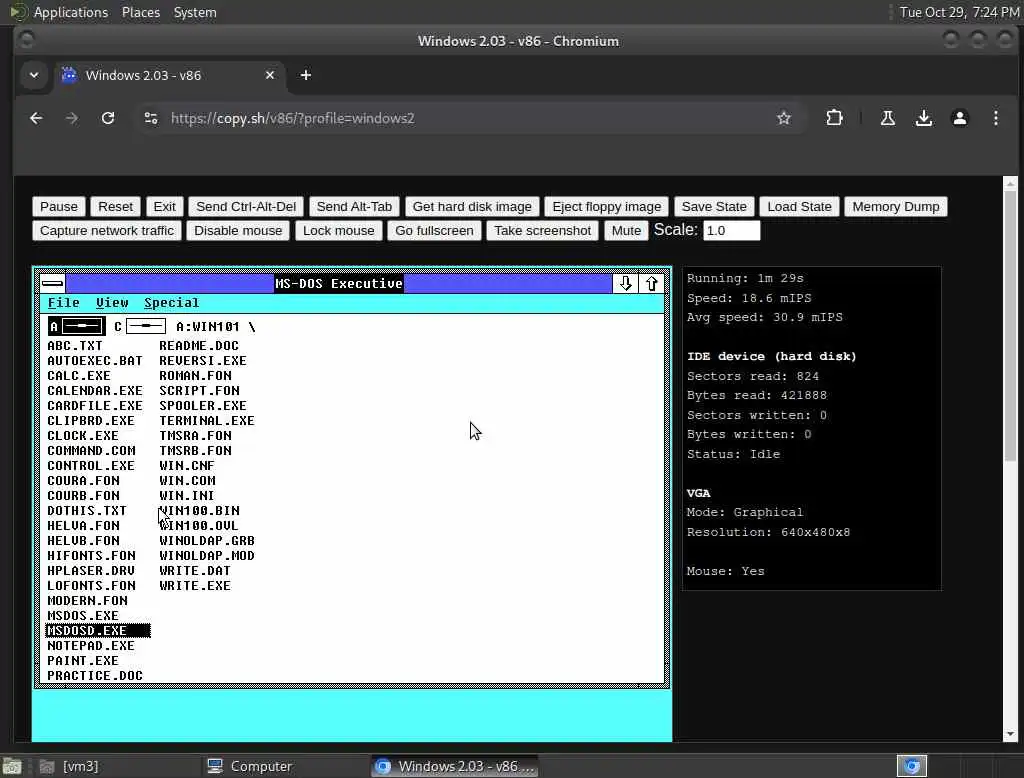Select drive C icon in MS-DOS Executive
The height and width of the screenshot is (778, 1024).
[140, 326]
